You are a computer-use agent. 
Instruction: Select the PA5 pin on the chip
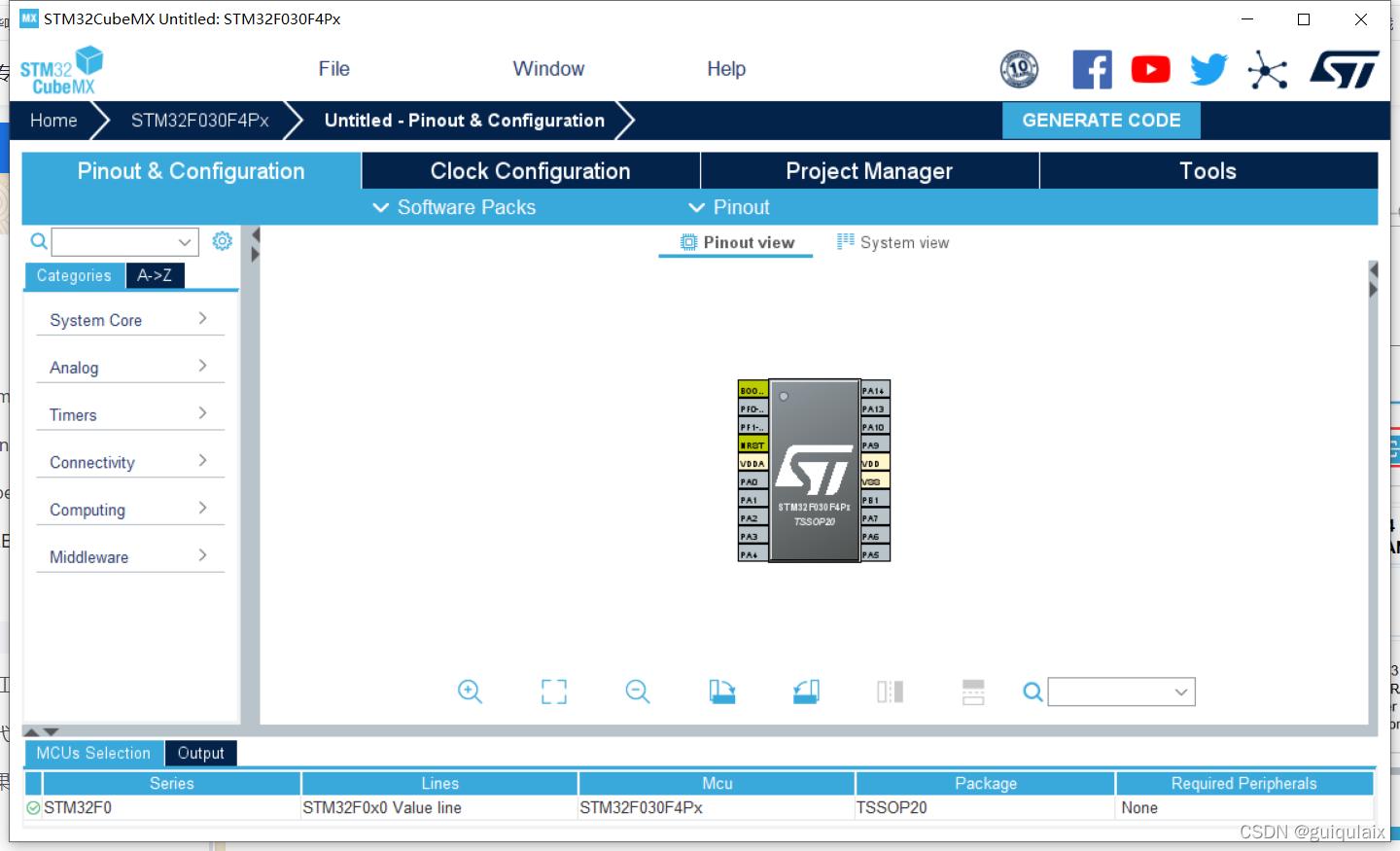coord(875,554)
